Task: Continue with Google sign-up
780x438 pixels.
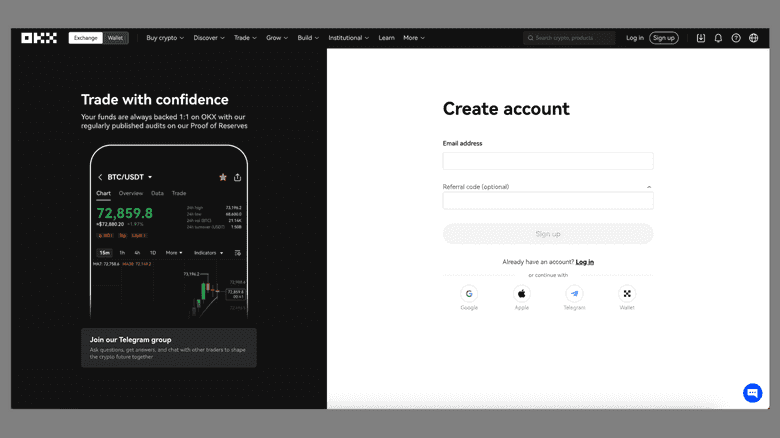Action: tap(469, 294)
